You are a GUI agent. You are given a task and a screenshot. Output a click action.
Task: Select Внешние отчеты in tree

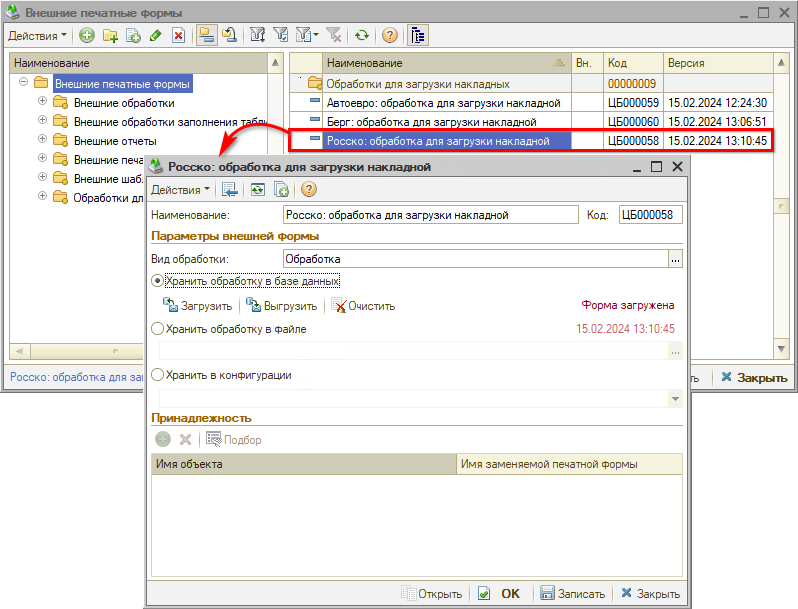tap(115, 141)
